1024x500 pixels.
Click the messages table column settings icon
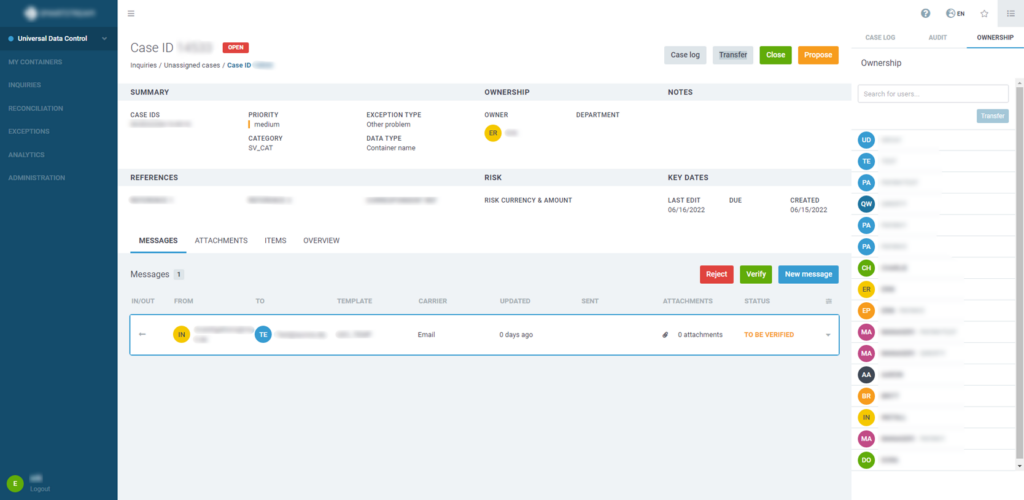[x=828, y=301]
